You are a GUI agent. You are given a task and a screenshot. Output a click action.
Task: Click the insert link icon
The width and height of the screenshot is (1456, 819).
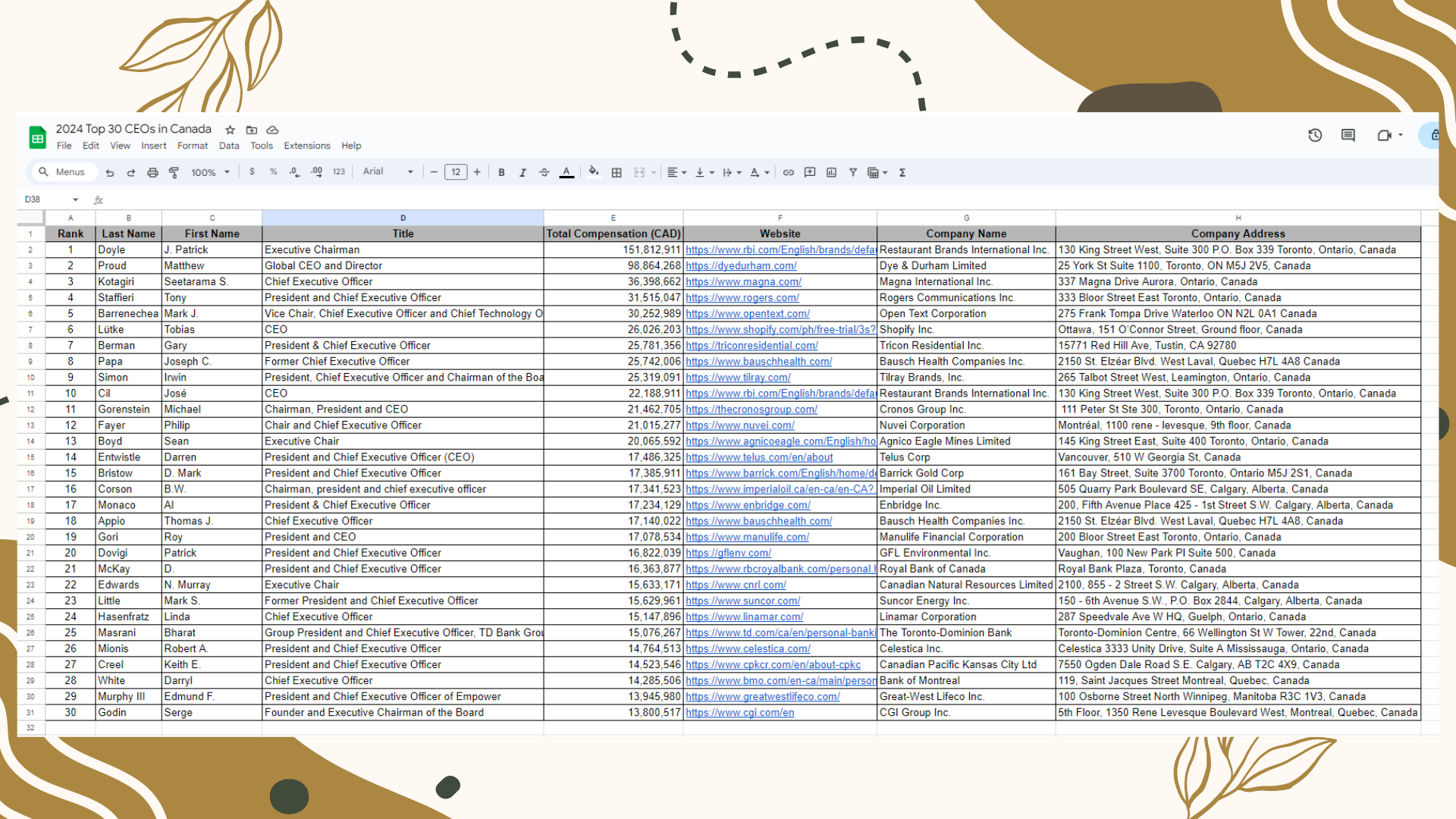(789, 173)
